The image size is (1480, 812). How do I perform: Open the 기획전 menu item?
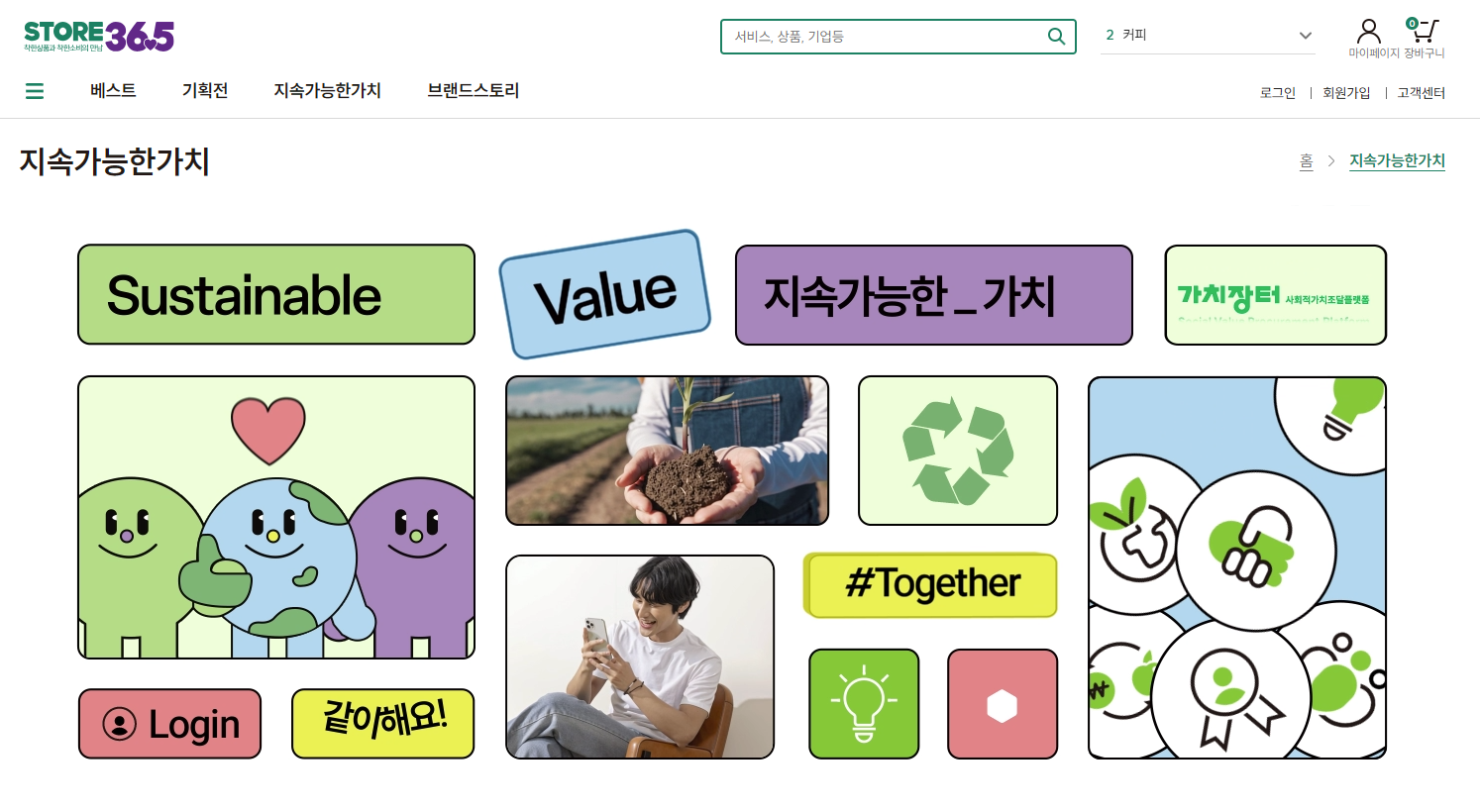click(x=205, y=90)
